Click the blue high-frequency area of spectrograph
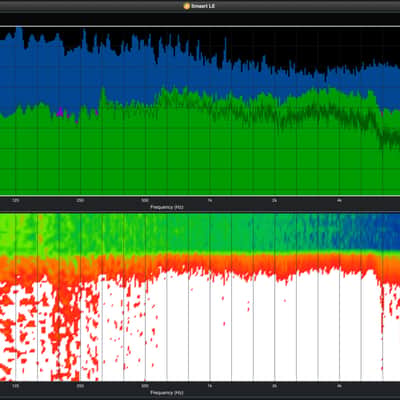This screenshot has width=400, height=400. [350, 230]
